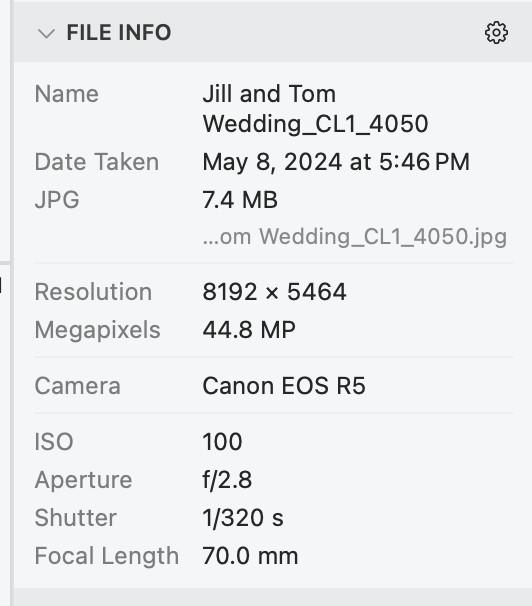The width and height of the screenshot is (532, 606).
Task: Click the shutter value 1/320 s
Action: pyautogui.click(x=243, y=517)
